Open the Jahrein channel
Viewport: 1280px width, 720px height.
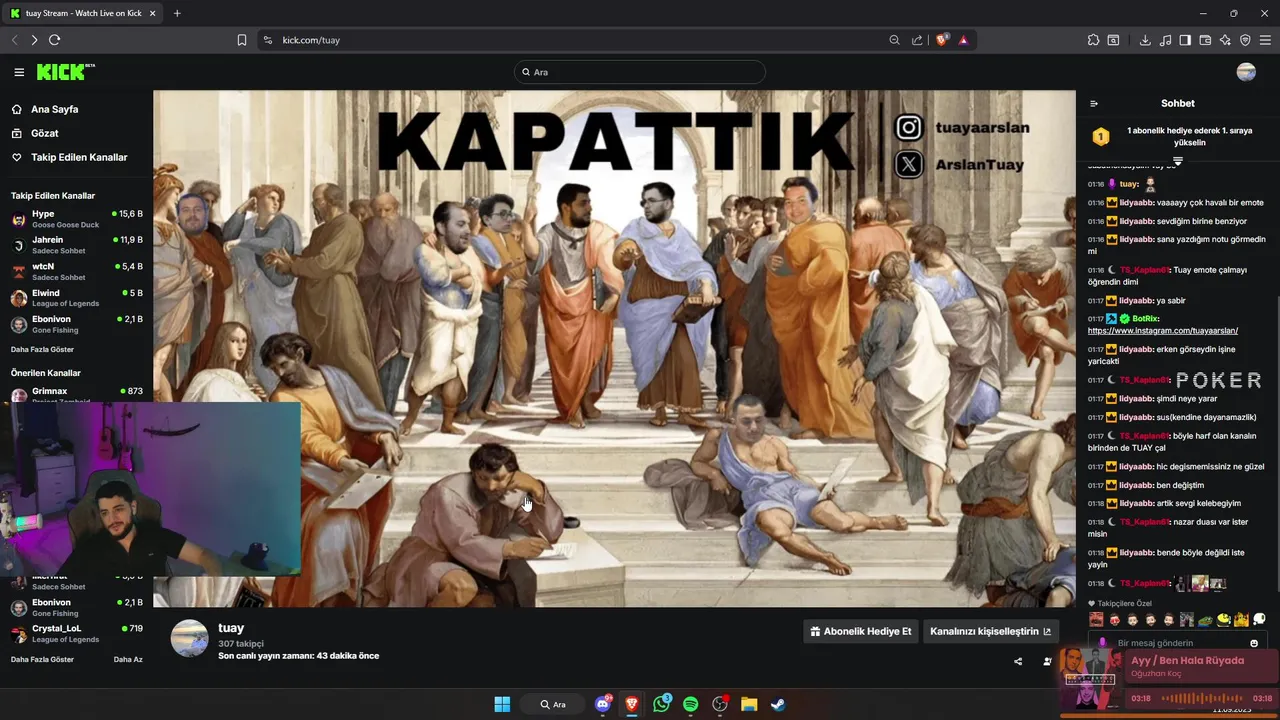pyautogui.click(x=76, y=244)
